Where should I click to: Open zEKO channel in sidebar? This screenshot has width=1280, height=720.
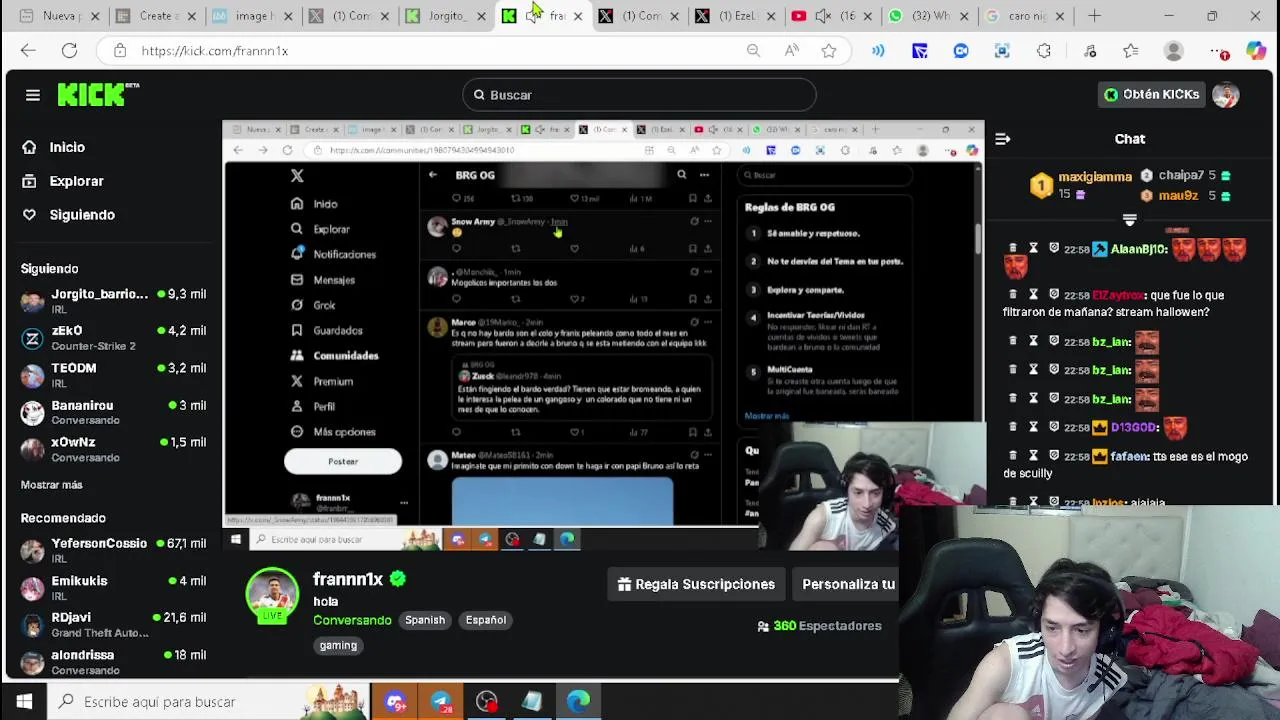pos(112,338)
